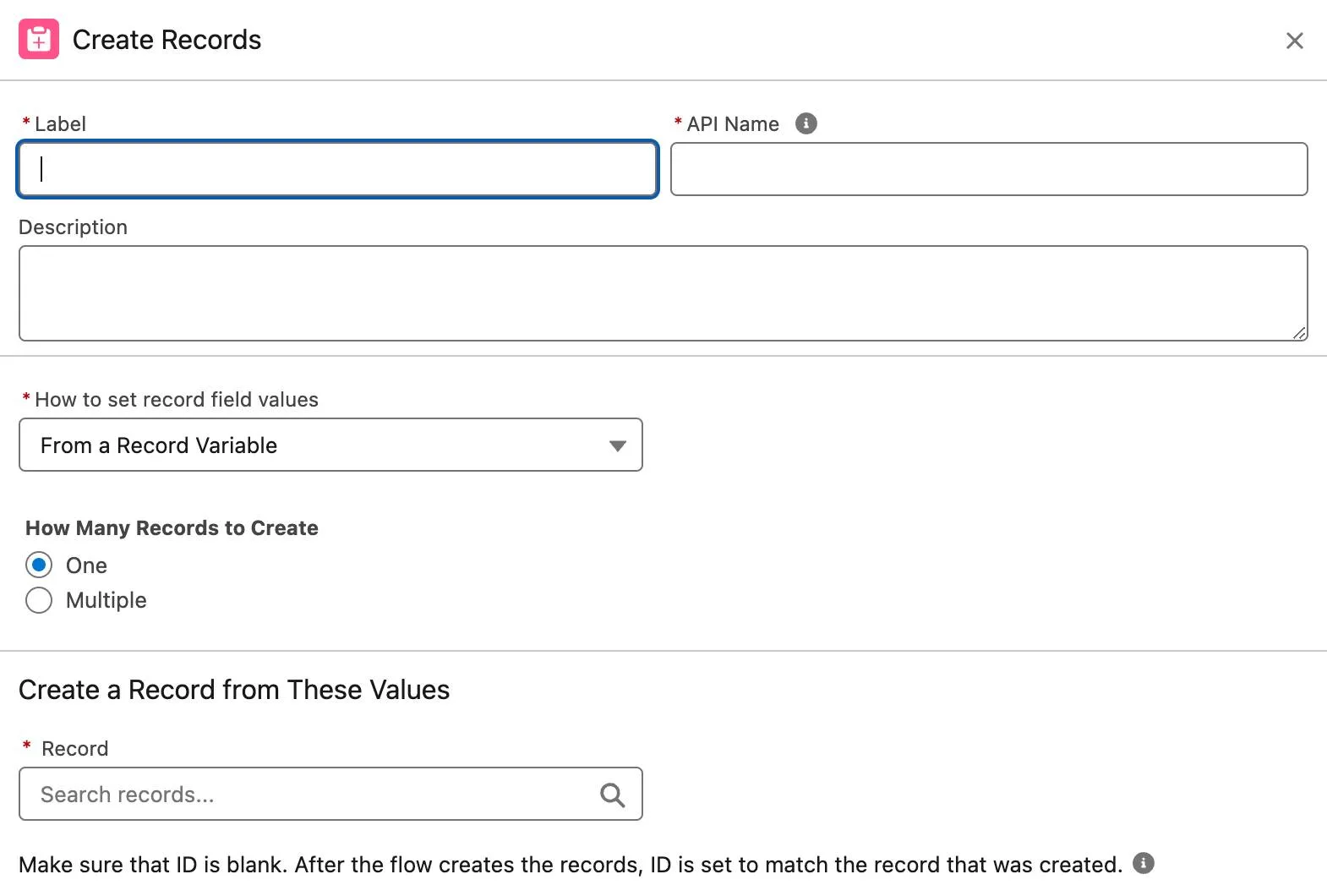Click 'Create a Record from These Values' heading
Image resolution: width=1327 pixels, height=896 pixels.
tap(234, 690)
